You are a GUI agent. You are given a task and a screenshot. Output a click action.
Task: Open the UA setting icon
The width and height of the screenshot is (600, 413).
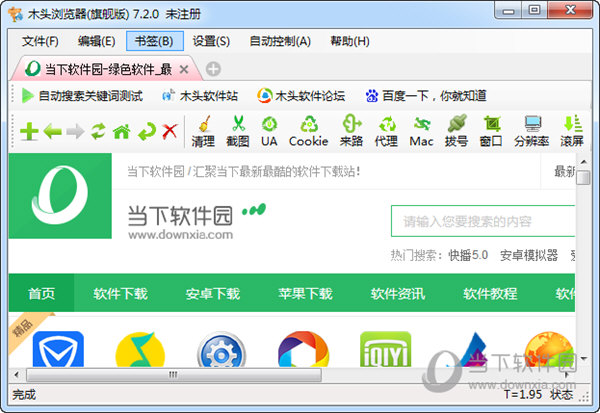[x=269, y=131]
